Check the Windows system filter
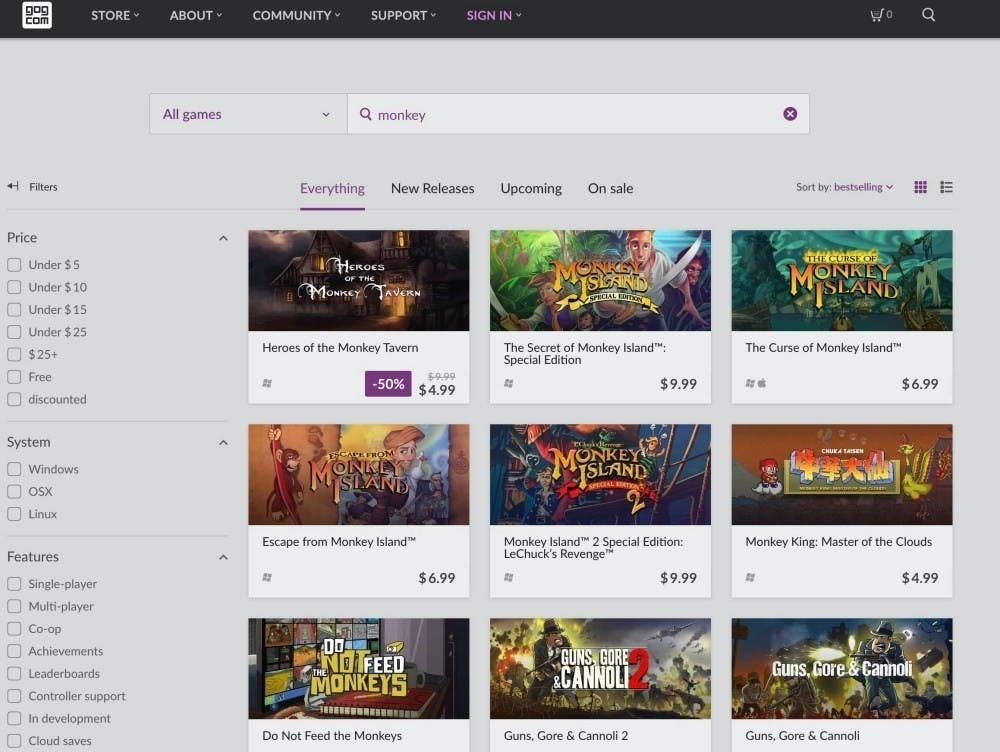 [x=14, y=469]
